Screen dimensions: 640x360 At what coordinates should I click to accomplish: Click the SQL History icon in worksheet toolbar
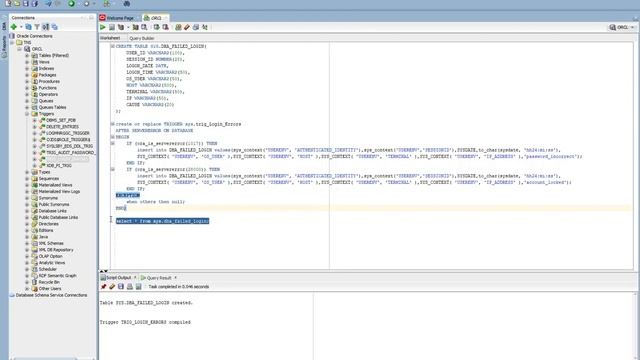196,27
